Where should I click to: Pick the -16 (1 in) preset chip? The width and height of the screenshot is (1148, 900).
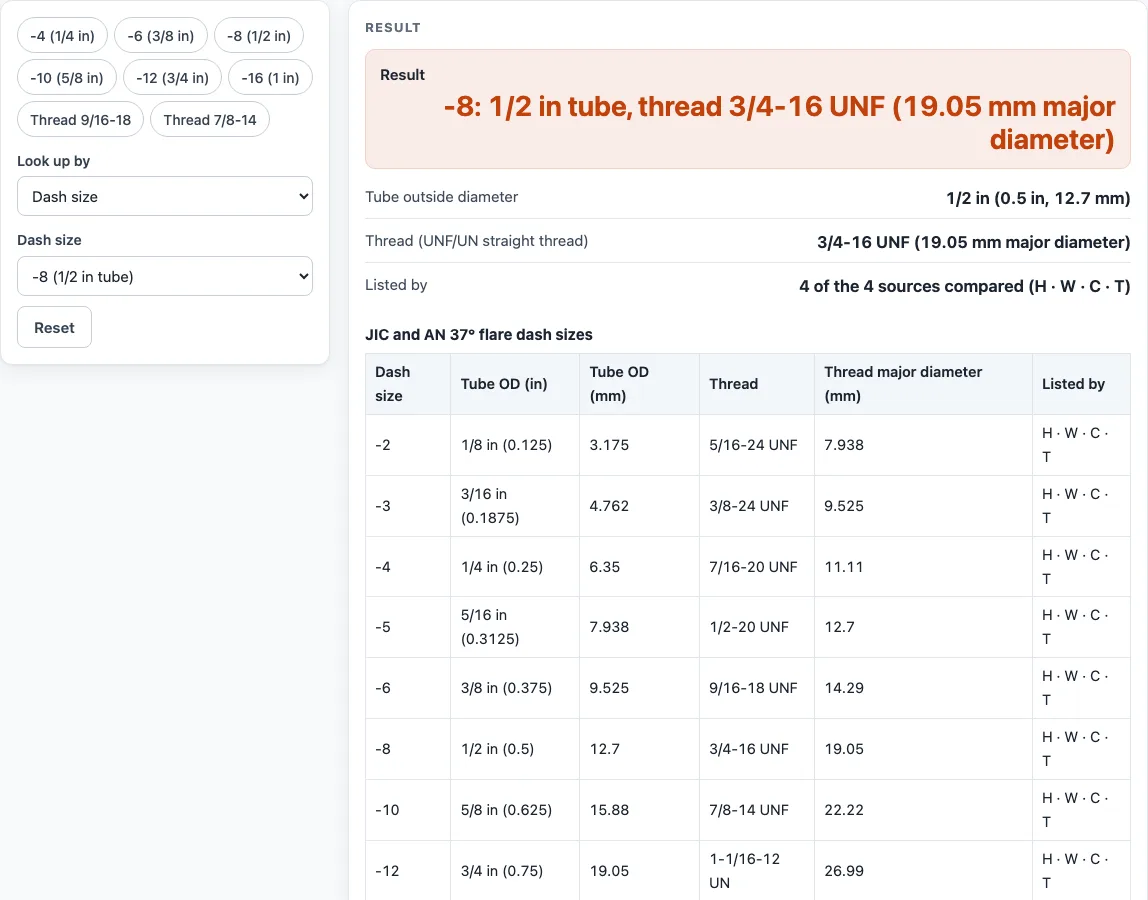(270, 78)
